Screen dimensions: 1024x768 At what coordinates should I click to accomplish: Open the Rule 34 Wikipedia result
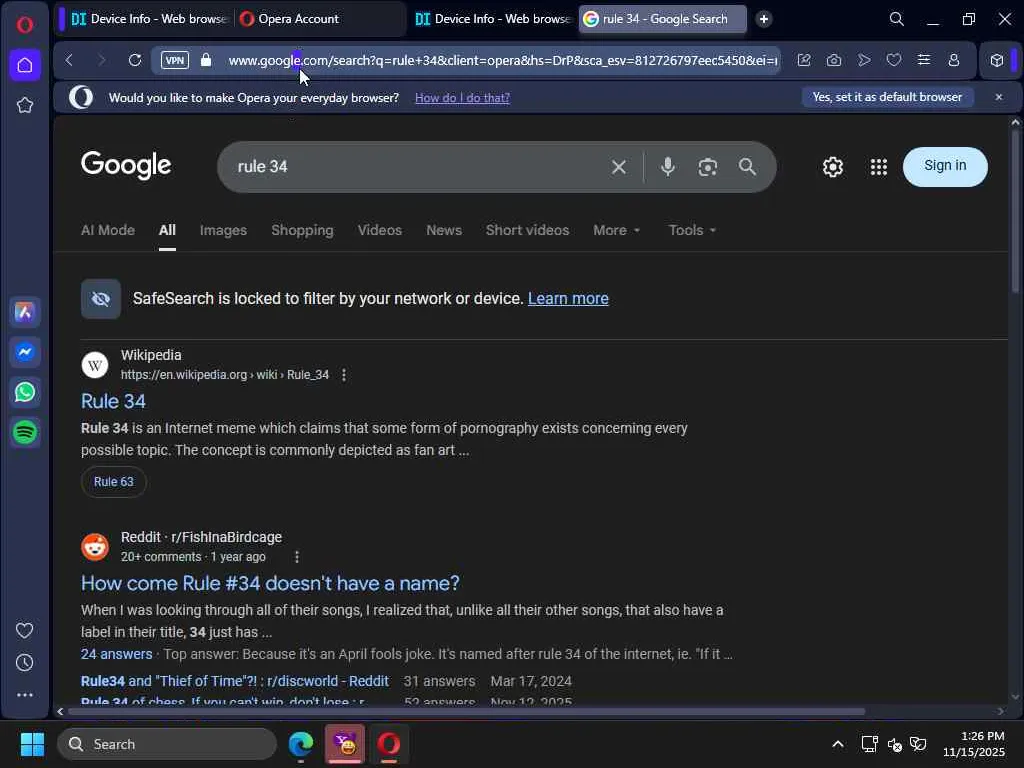tap(113, 401)
